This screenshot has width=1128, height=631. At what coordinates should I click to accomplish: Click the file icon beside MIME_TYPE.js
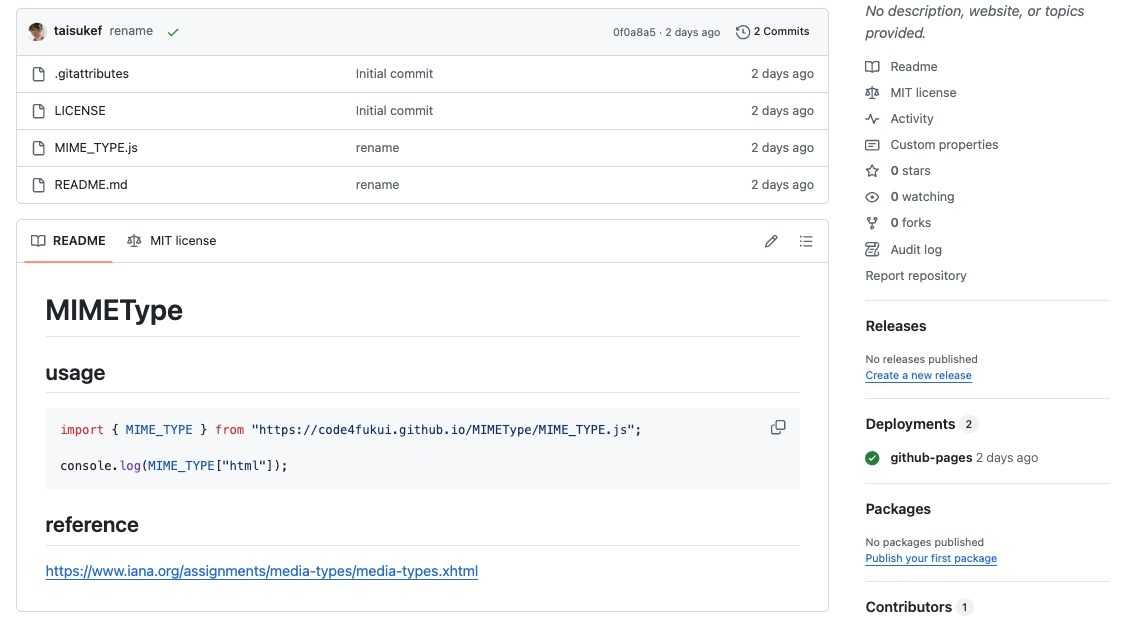click(39, 148)
